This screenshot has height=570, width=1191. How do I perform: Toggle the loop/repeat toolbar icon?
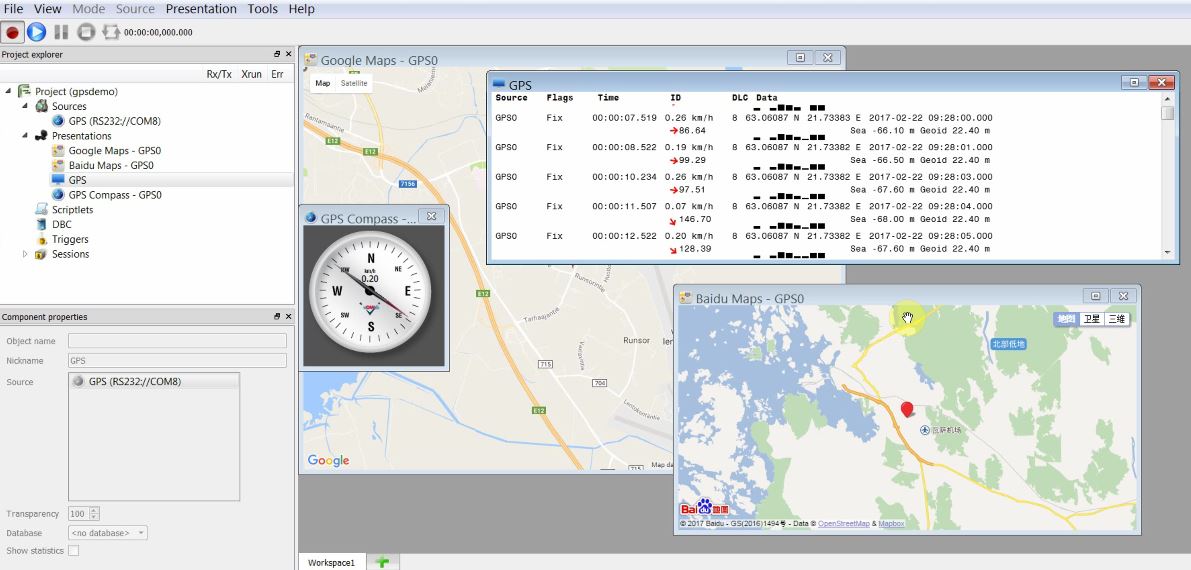point(111,32)
